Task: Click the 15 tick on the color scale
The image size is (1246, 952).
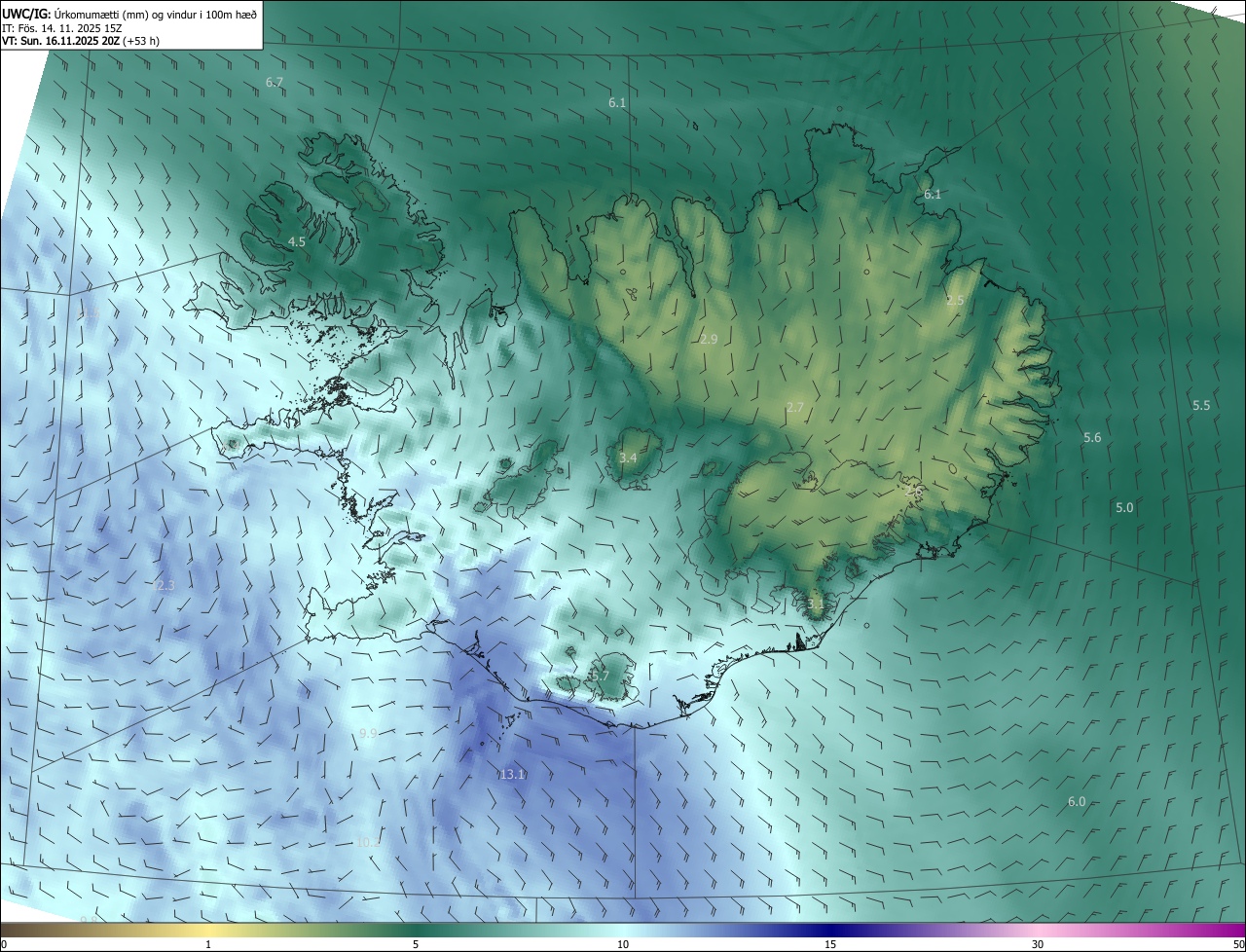Action: (x=830, y=944)
